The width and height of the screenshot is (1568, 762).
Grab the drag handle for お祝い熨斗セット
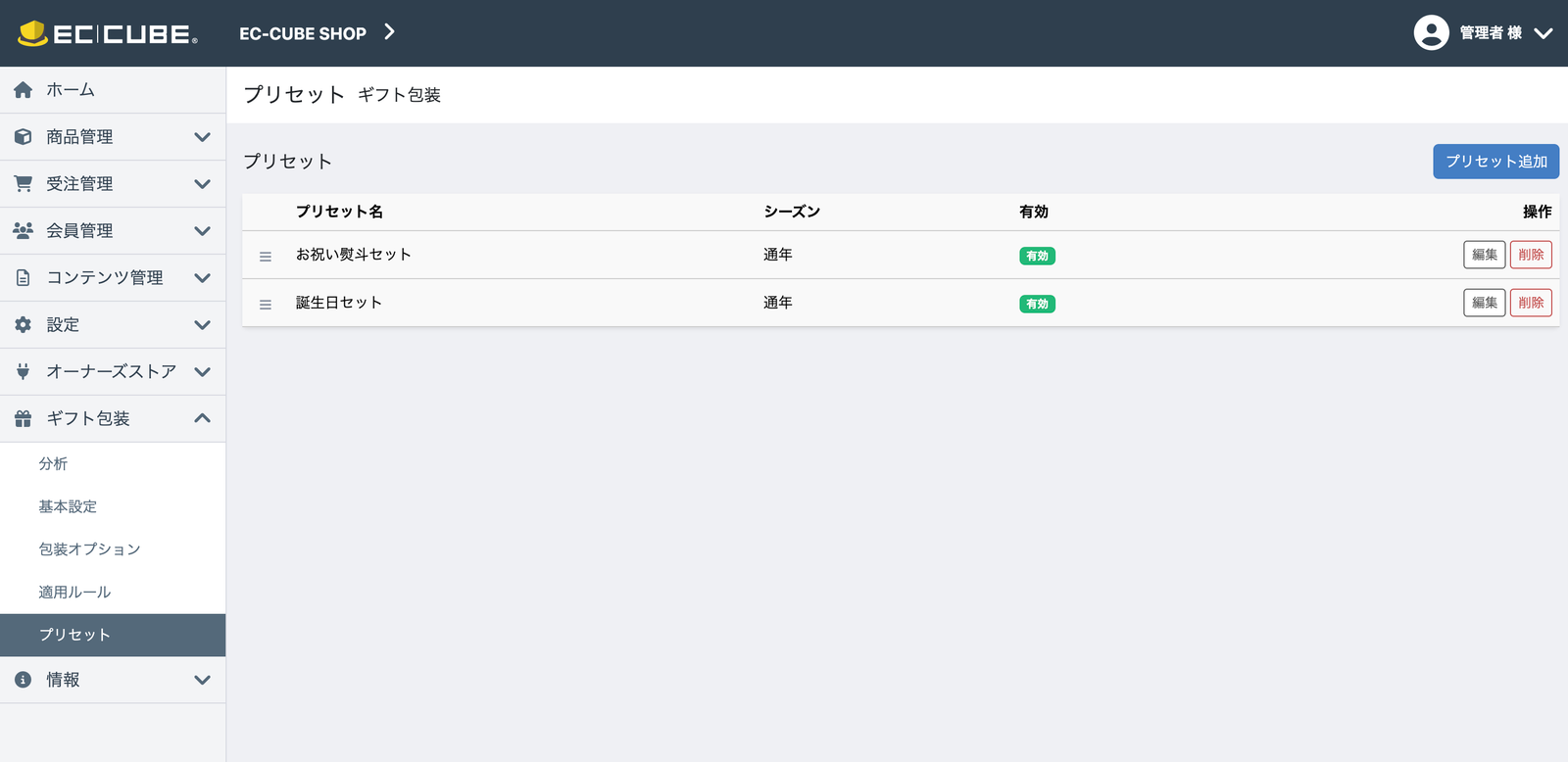pos(266,257)
